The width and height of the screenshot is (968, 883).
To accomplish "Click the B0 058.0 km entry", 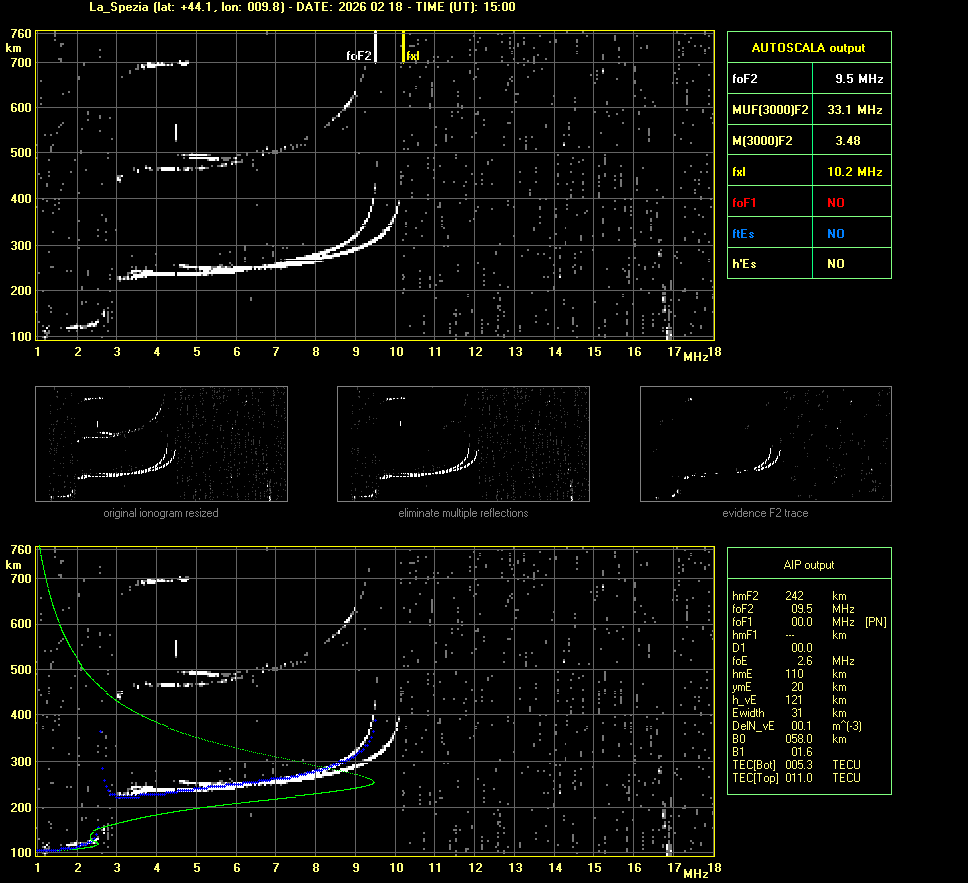I will point(790,739).
